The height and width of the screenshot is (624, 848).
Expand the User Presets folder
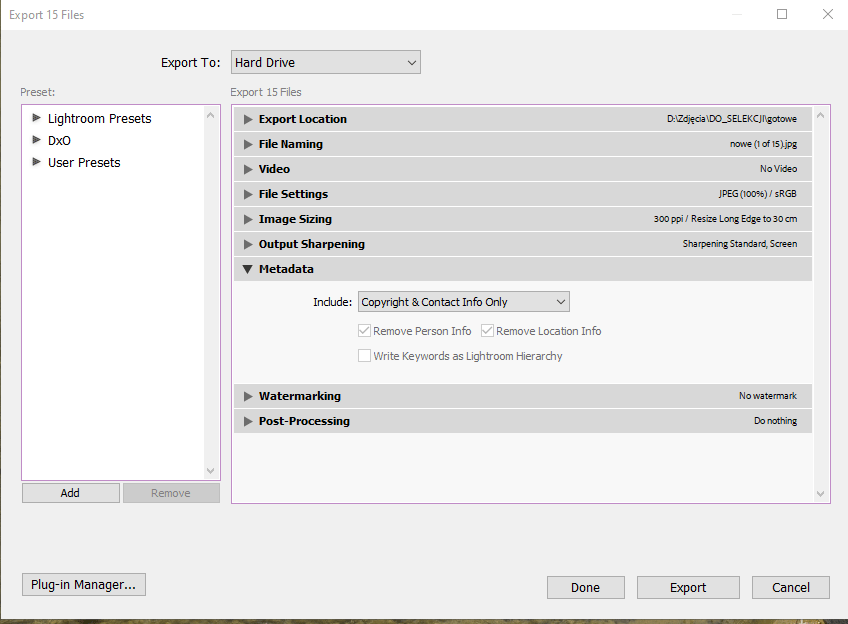tap(37, 163)
